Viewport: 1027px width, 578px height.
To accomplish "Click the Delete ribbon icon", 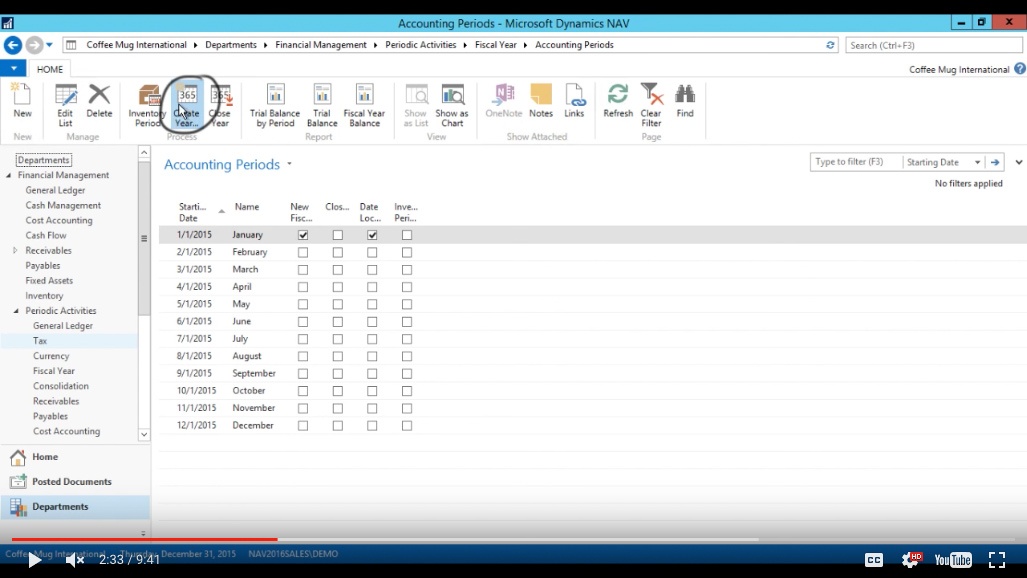I will (99, 100).
